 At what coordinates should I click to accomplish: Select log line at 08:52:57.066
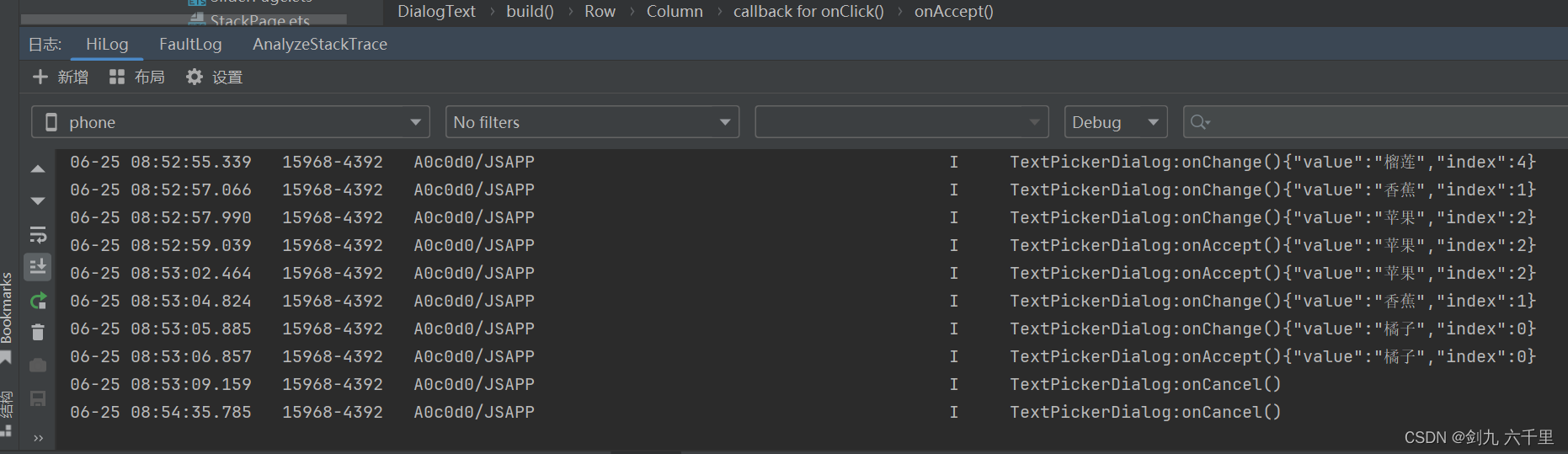click(x=803, y=190)
